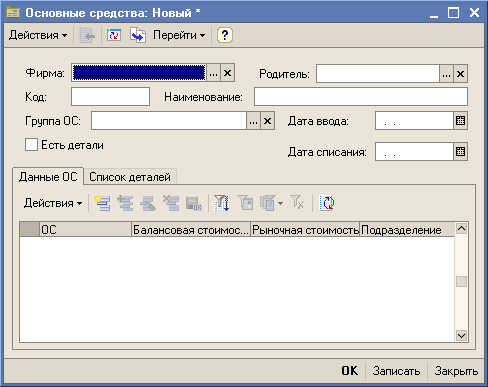
Task: Open the Перейти dropdown menu
Action: pos(179,35)
